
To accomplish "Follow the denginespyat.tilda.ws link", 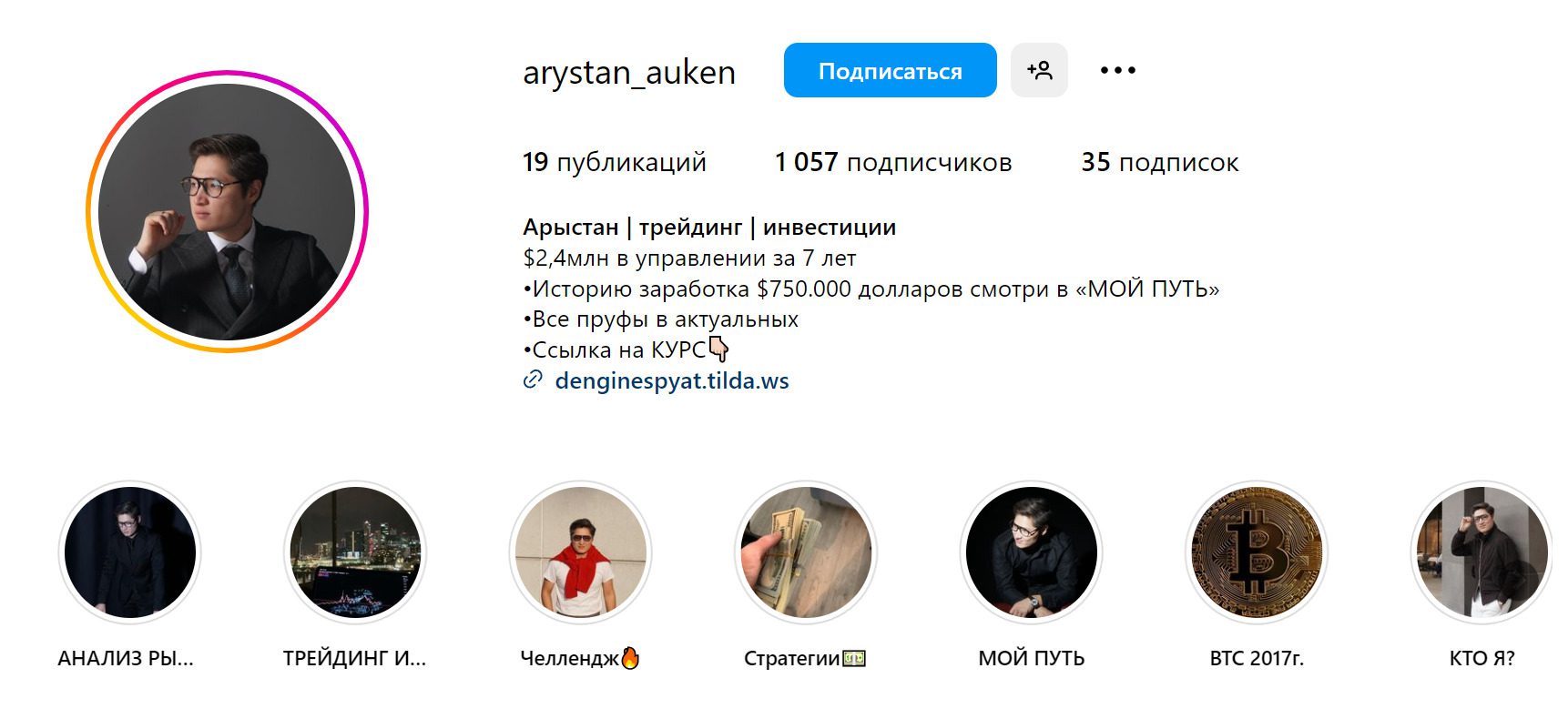I will (672, 380).
